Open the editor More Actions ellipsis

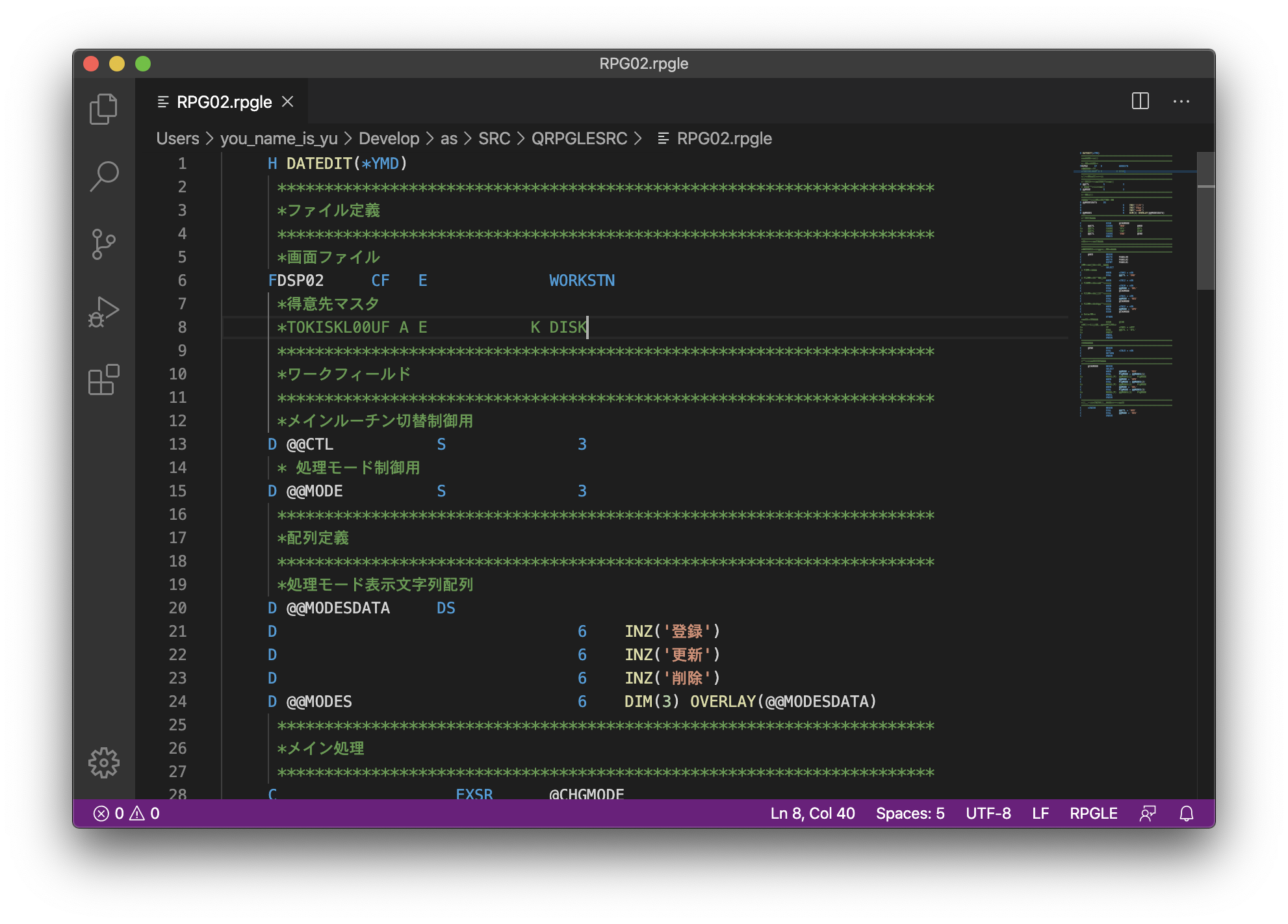click(x=1181, y=101)
